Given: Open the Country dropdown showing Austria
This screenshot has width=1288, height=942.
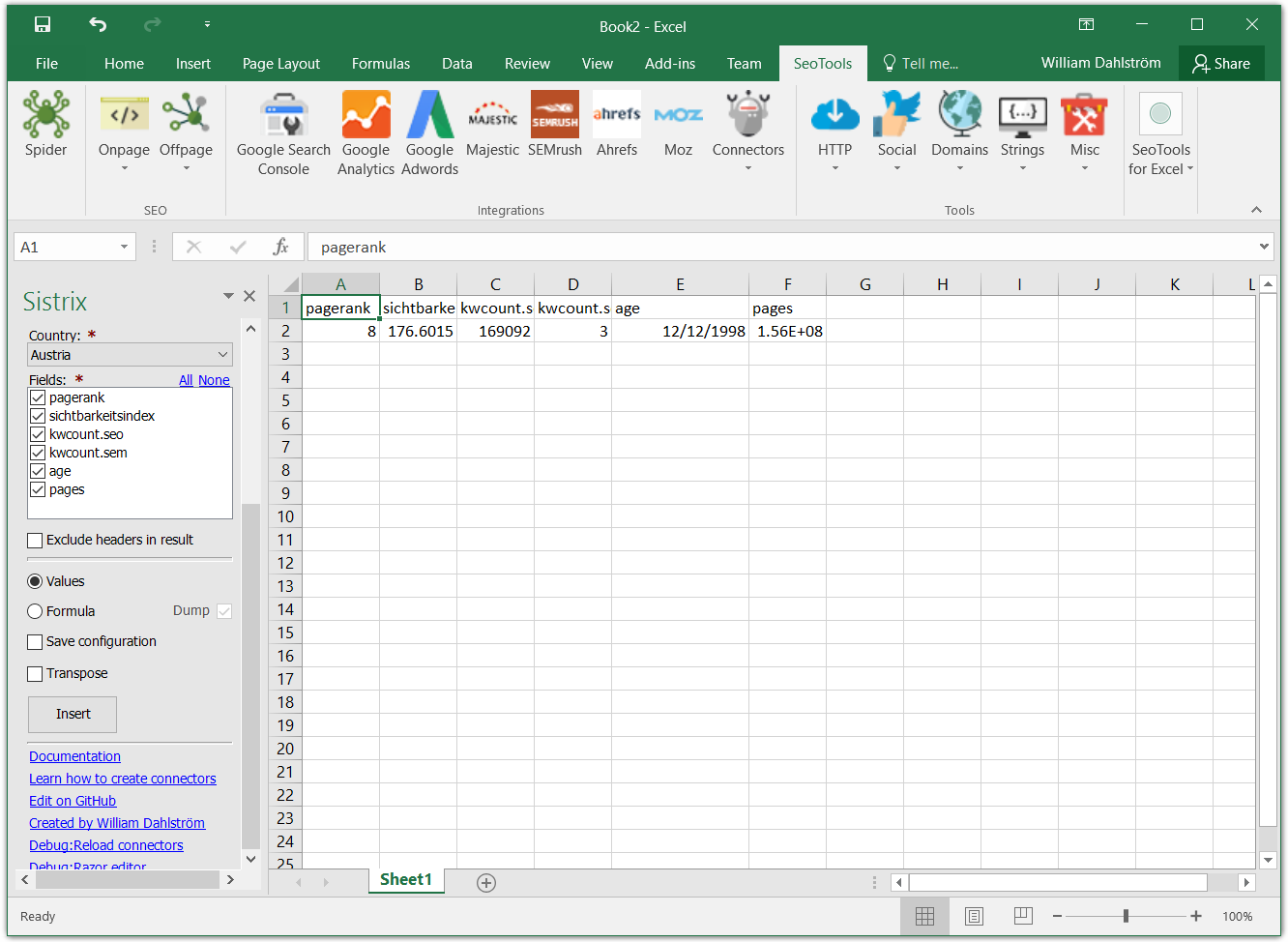Looking at the screenshot, I should coord(131,355).
